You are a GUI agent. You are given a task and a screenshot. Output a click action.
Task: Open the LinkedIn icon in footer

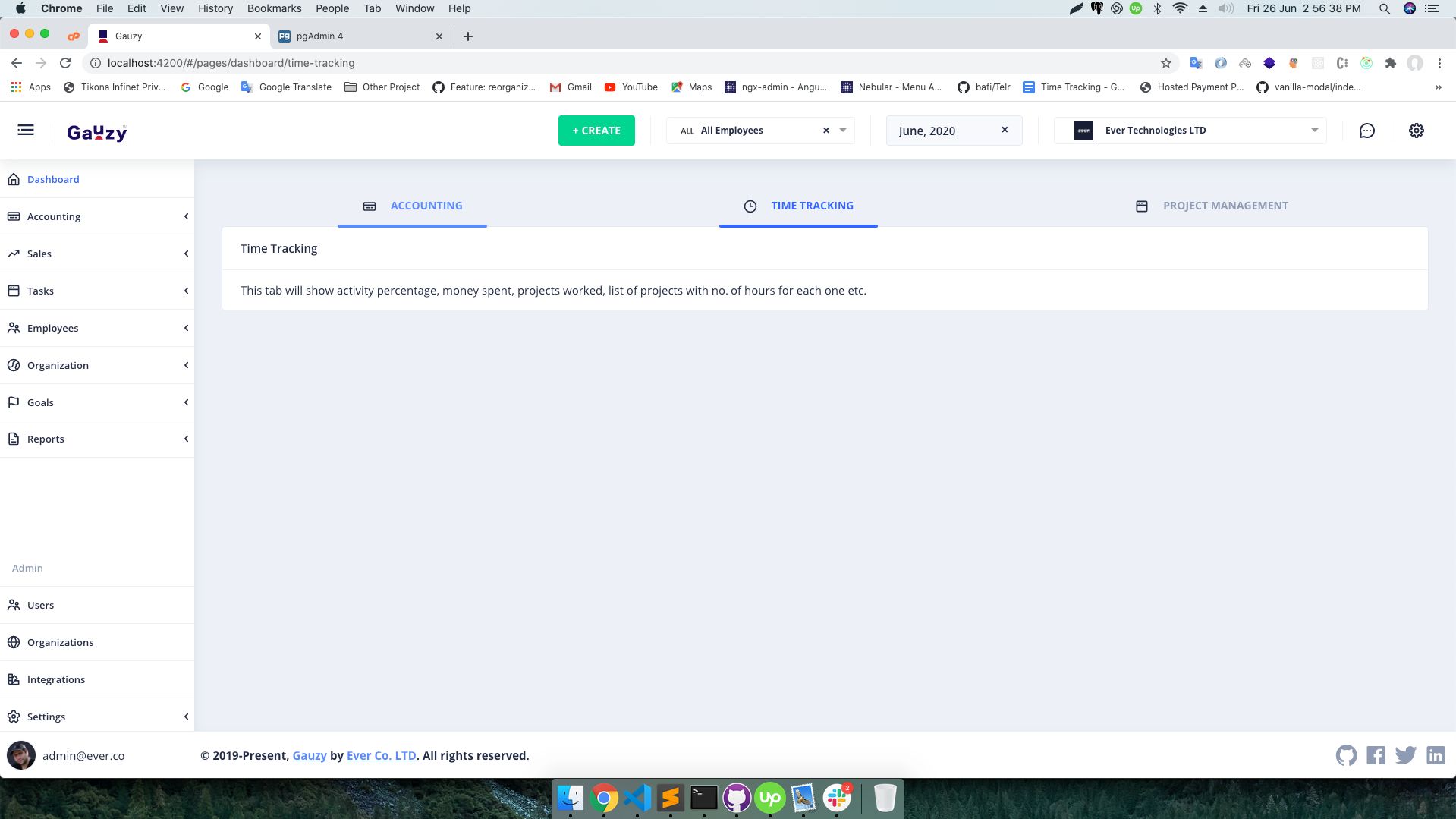[x=1435, y=755]
